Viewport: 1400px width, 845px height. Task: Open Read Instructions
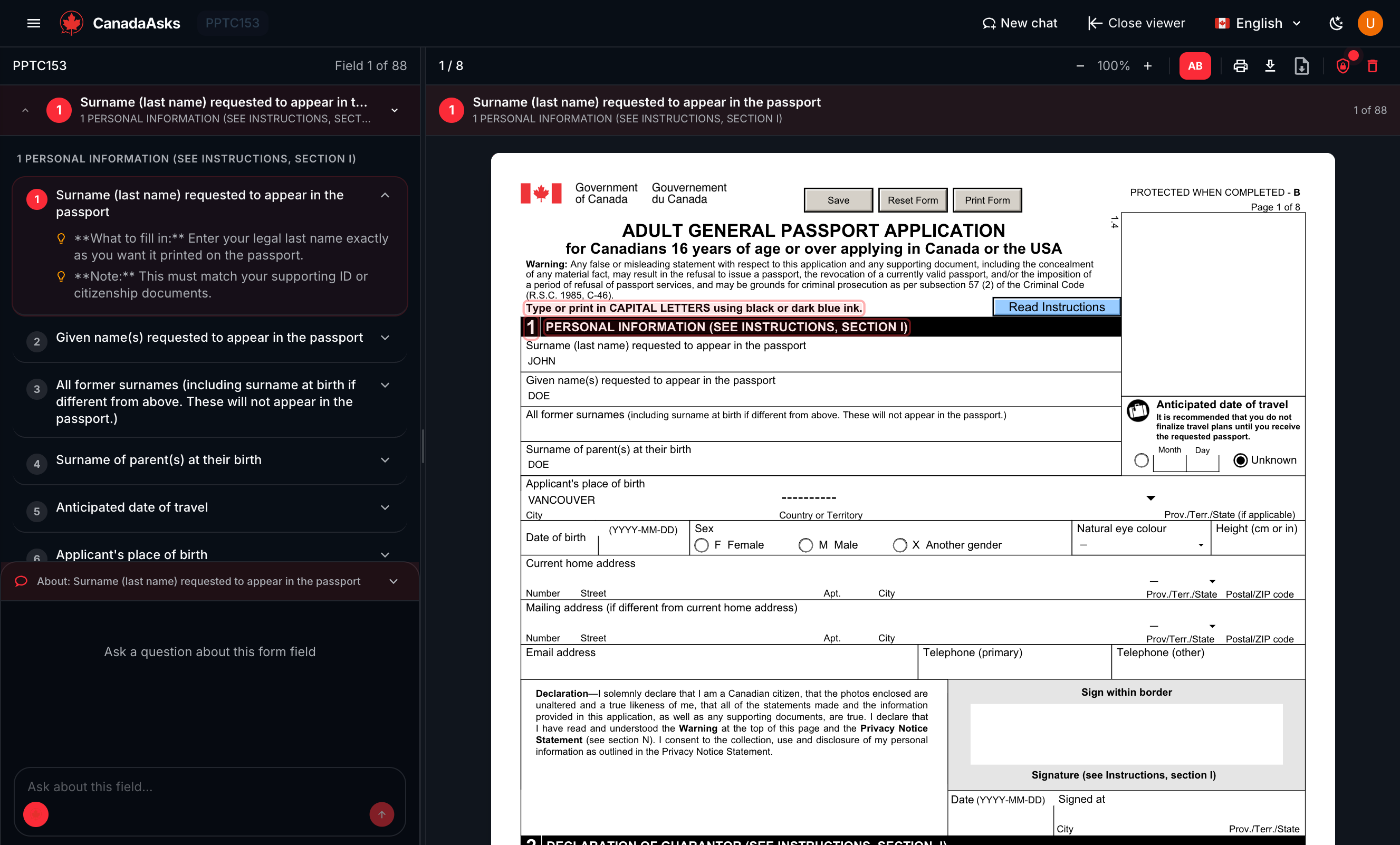tap(1055, 307)
